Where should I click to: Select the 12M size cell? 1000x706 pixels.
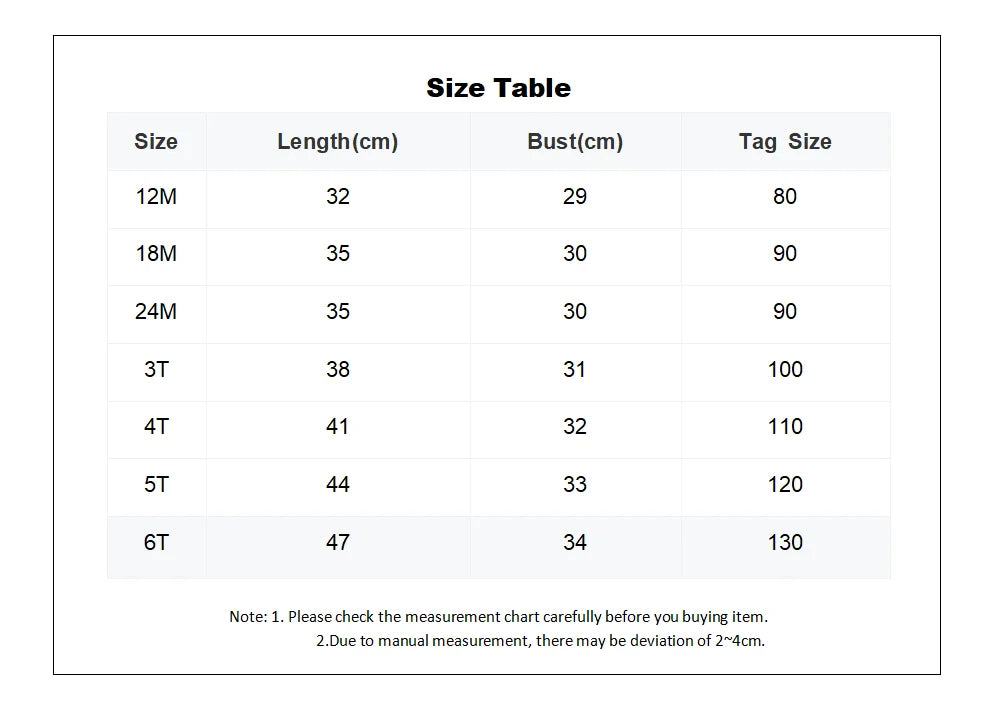pyautogui.click(x=156, y=196)
